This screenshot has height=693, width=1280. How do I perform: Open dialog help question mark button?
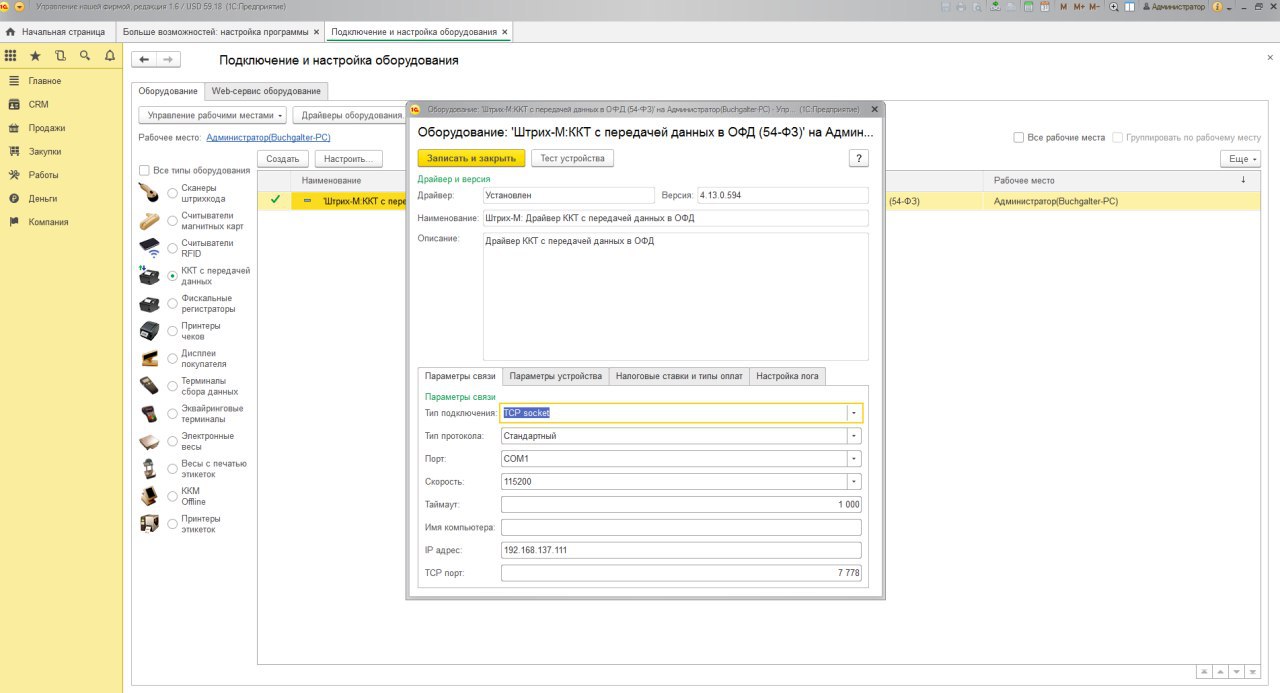[859, 158]
